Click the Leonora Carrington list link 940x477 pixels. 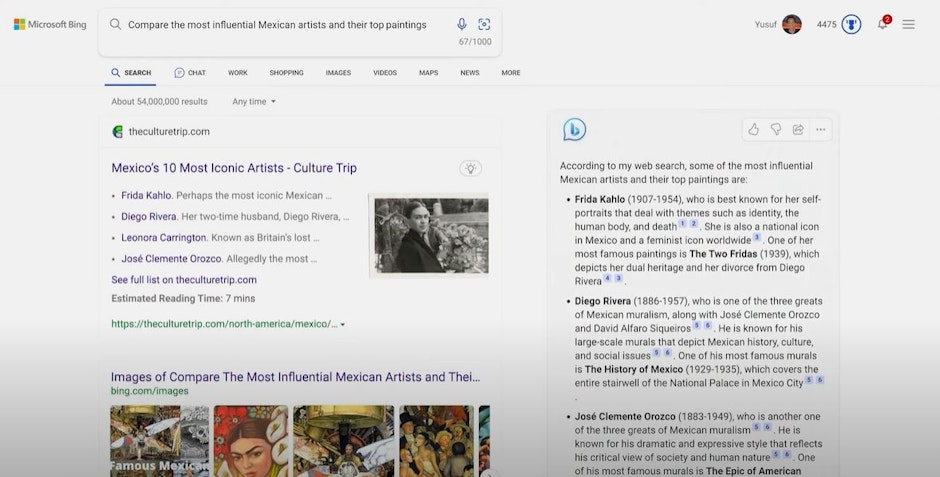click(x=164, y=237)
